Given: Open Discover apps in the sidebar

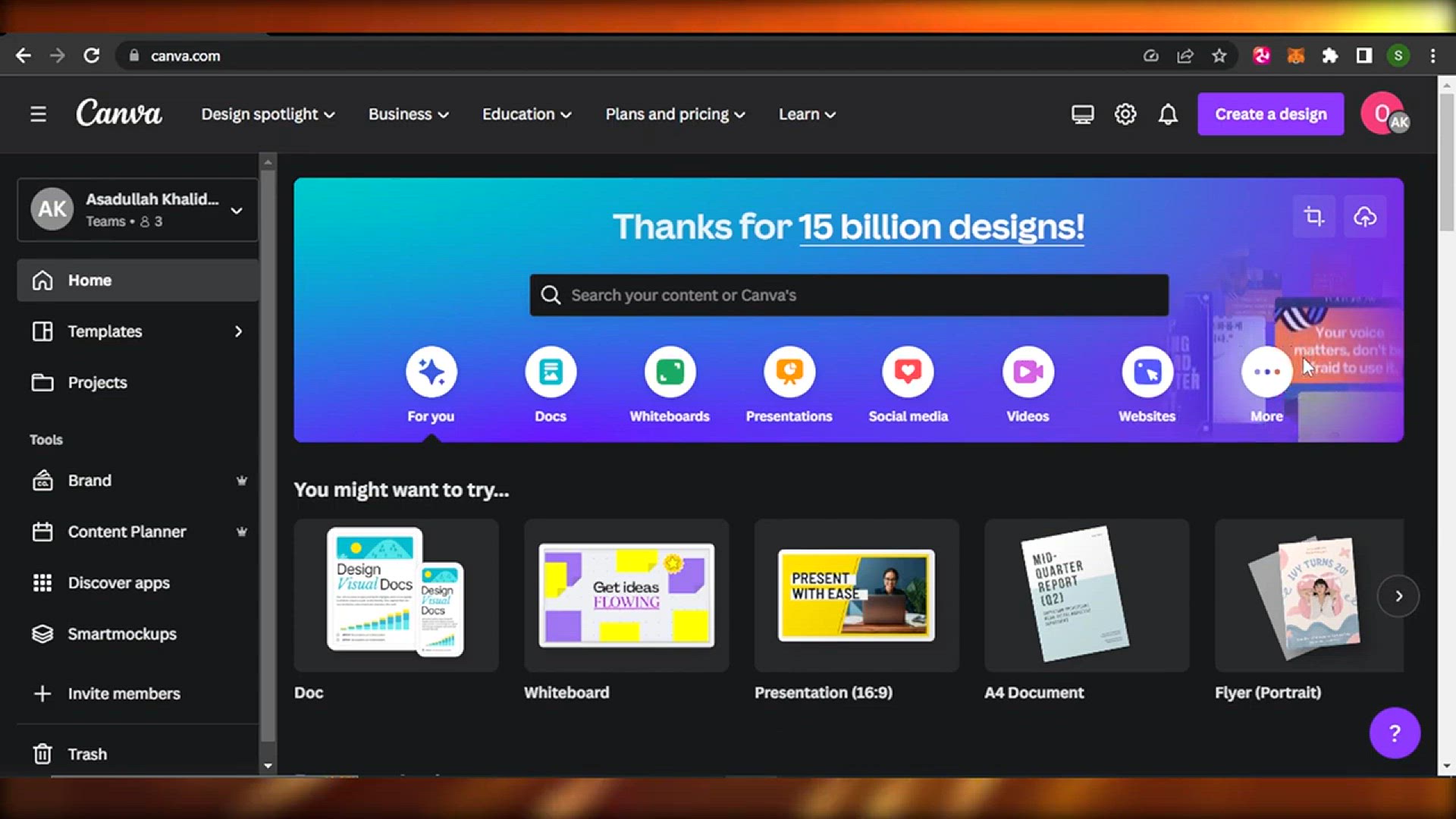Looking at the screenshot, I should click(138, 582).
